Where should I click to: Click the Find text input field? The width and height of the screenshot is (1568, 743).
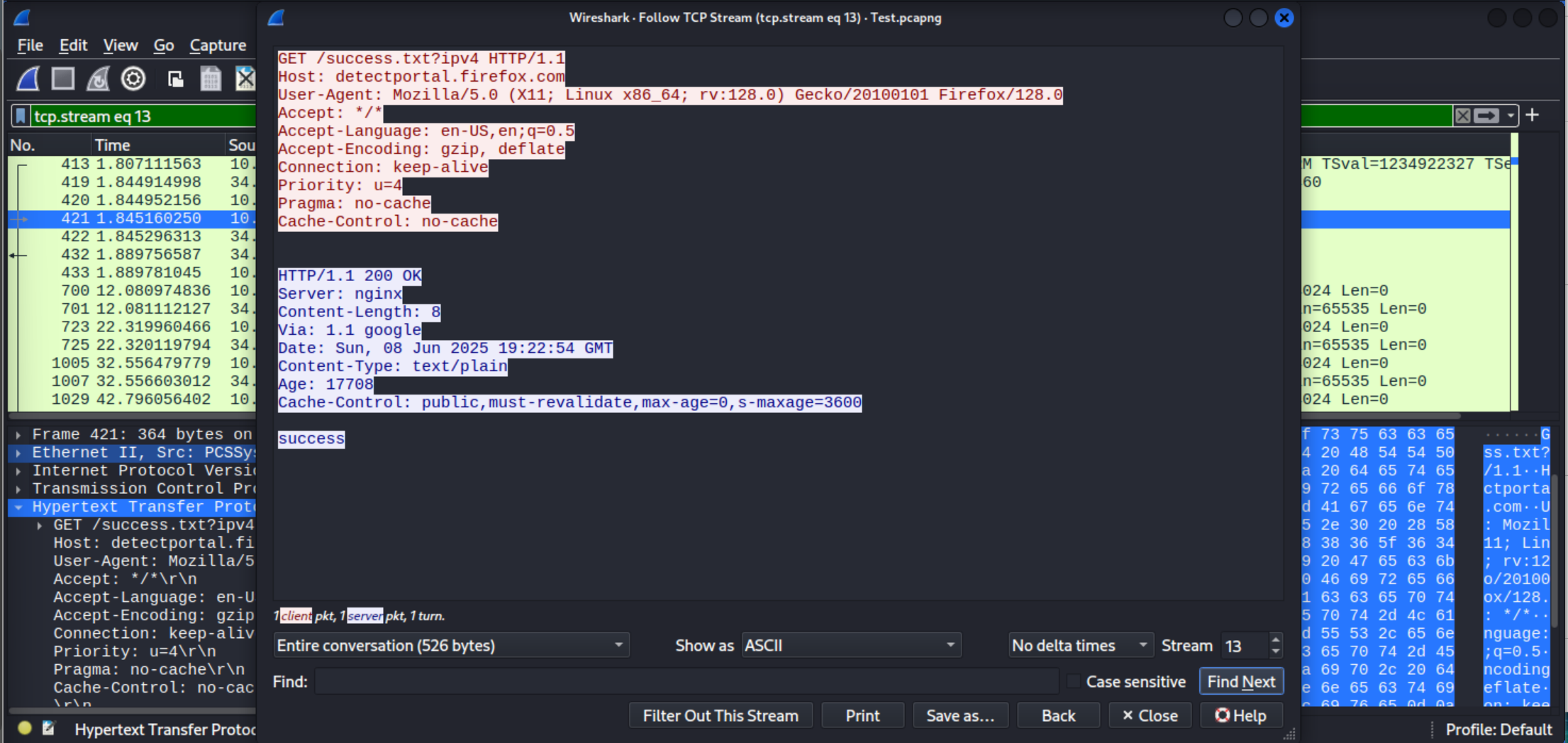[686, 682]
